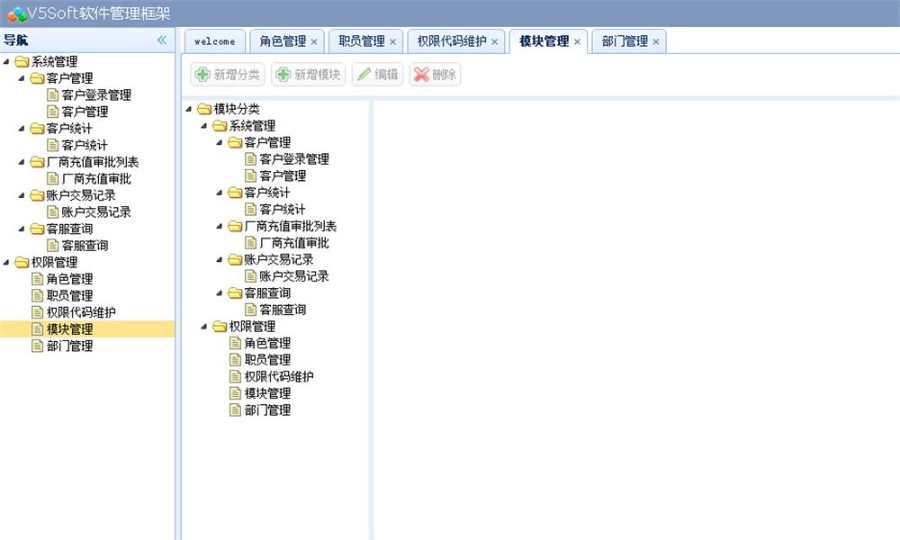Click page icon of 权限代码维护 in module tree
The image size is (900, 540).
pos(235,376)
